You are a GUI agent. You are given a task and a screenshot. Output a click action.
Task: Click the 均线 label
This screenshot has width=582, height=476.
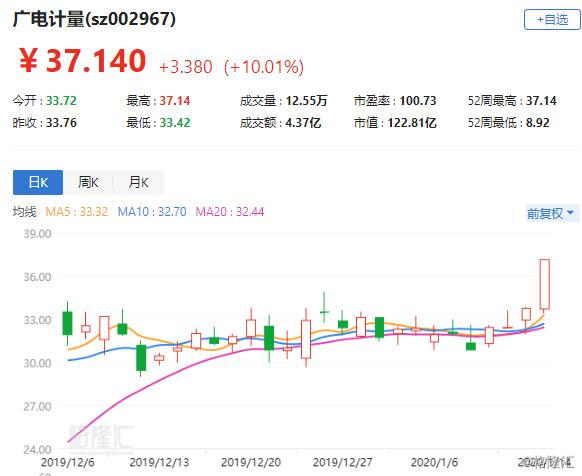point(24,212)
